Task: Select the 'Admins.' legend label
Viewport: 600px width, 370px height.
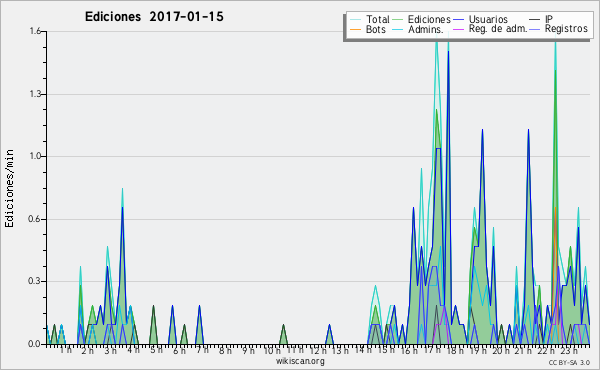Action: (426, 29)
